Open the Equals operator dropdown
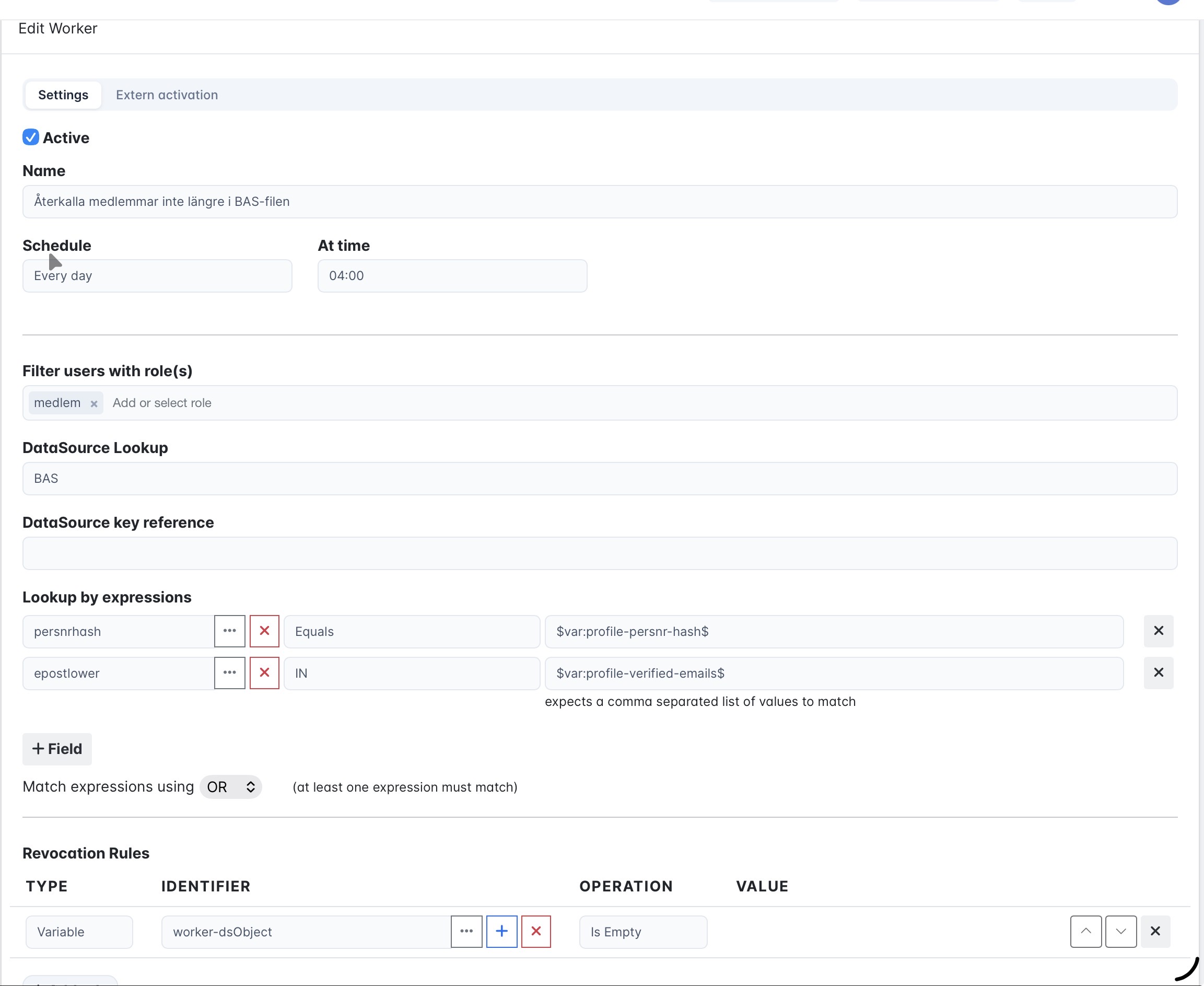 (x=411, y=632)
